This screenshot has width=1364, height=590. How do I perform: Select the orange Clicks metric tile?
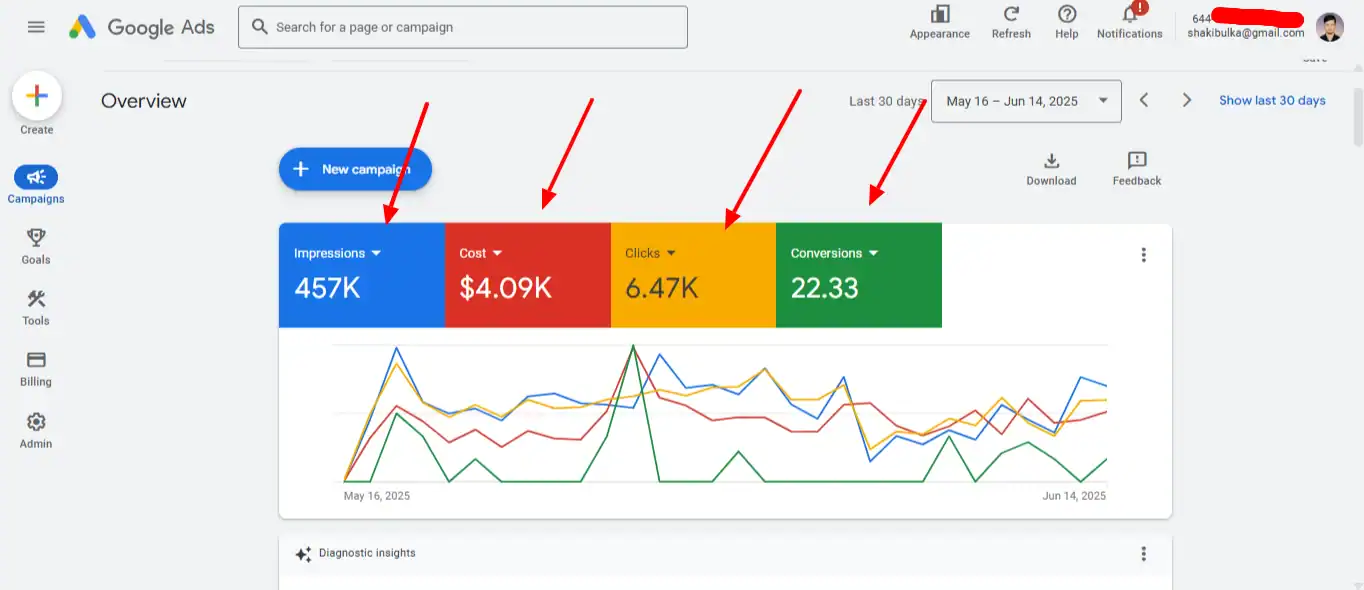tap(693, 275)
